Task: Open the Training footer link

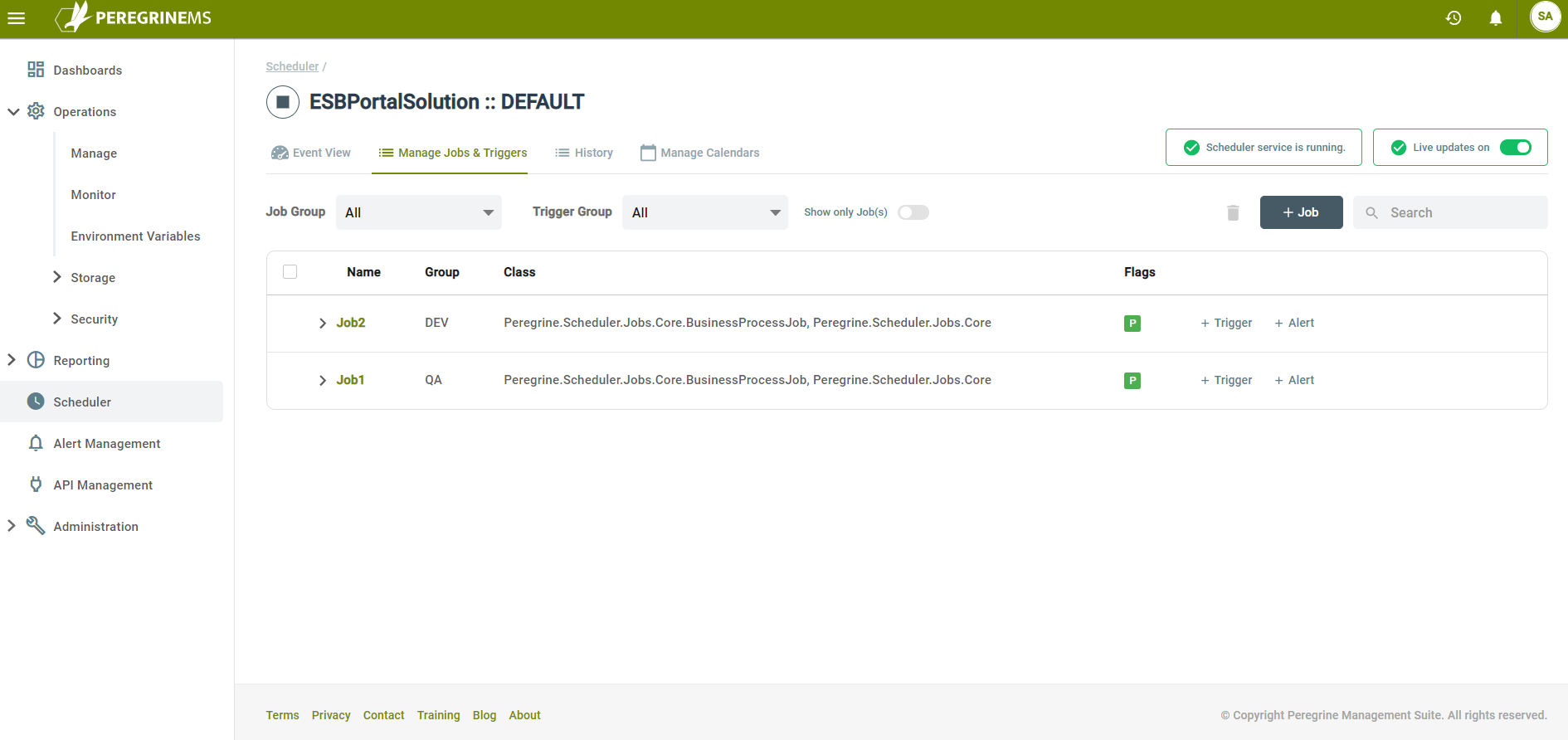Action: [x=438, y=715]
